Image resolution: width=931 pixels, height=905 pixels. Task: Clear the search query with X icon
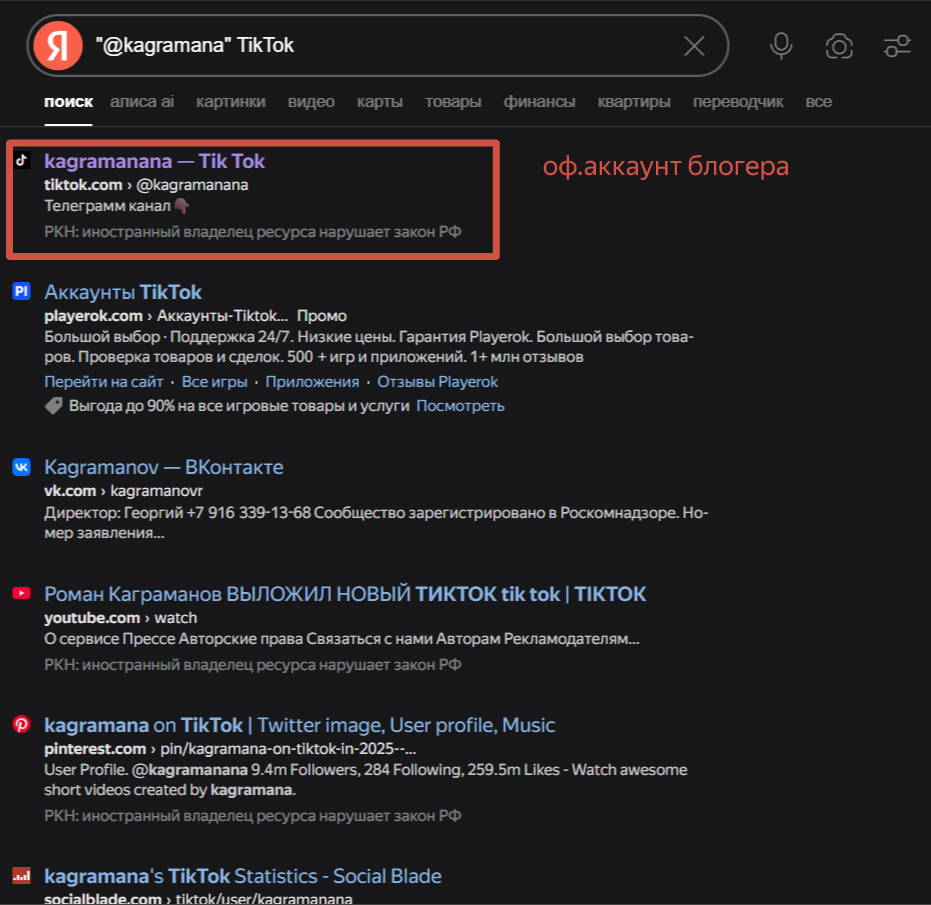694,46
